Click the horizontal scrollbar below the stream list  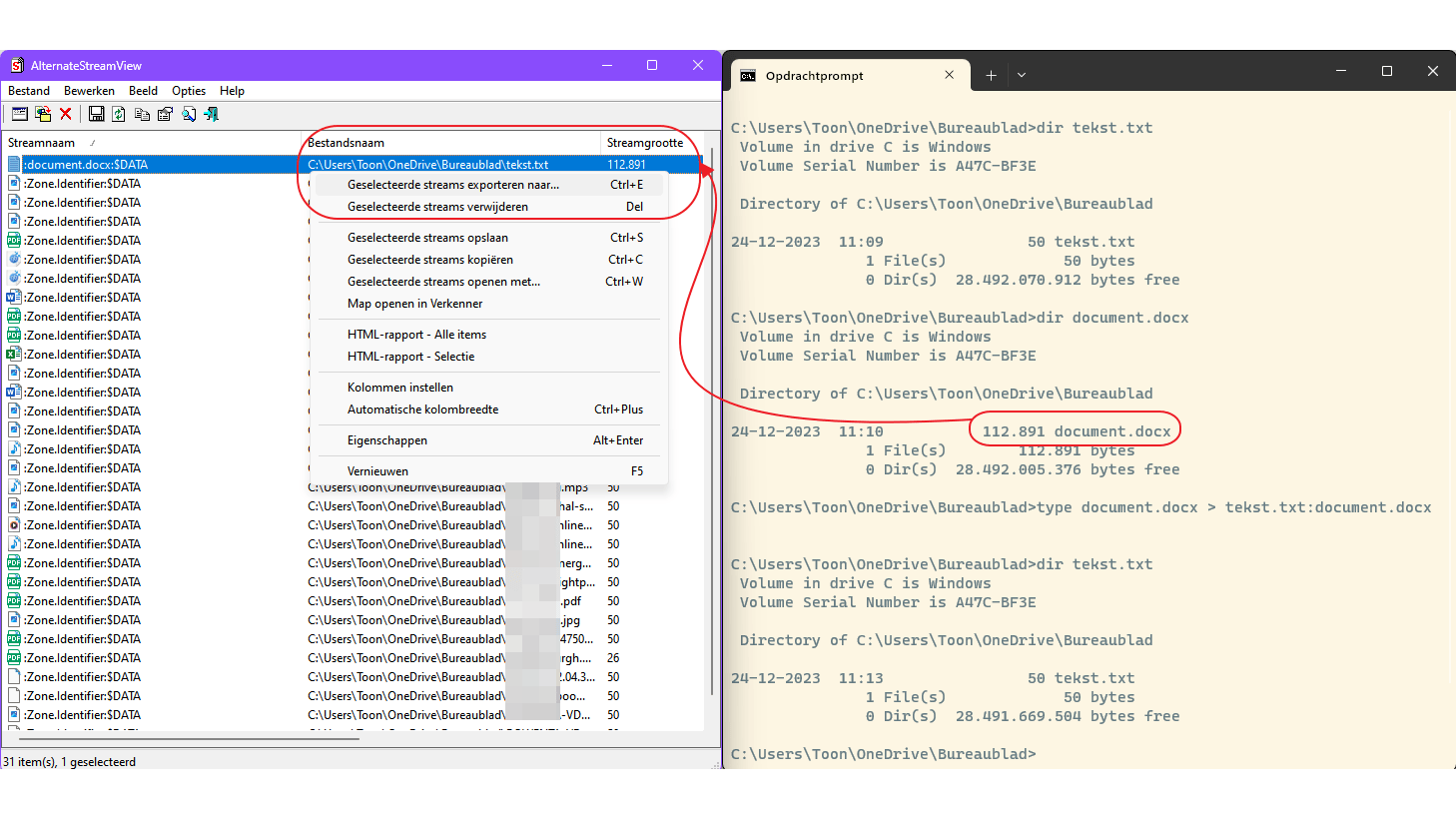189,738
